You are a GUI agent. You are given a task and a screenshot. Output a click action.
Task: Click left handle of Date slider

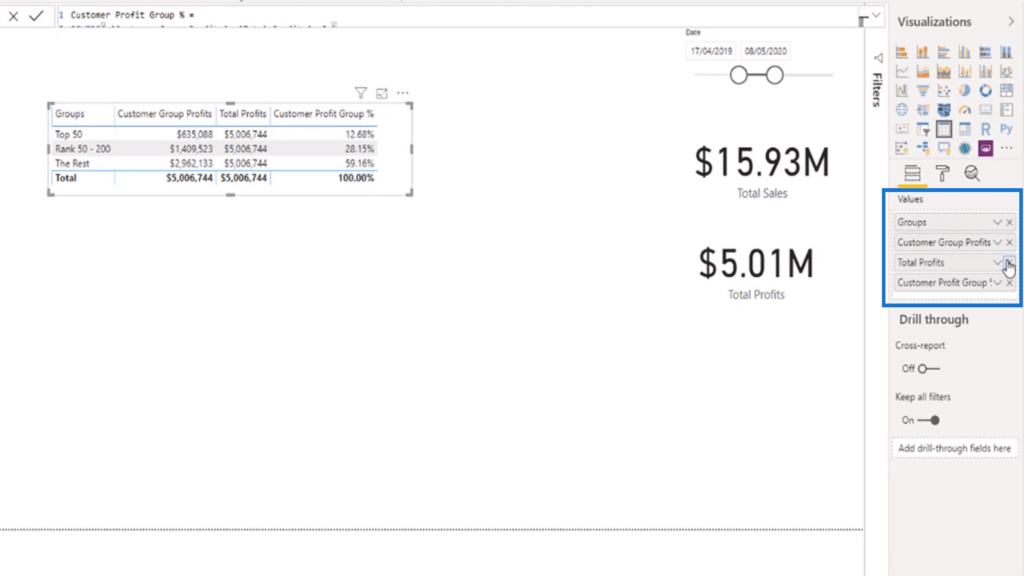[739, 75]
